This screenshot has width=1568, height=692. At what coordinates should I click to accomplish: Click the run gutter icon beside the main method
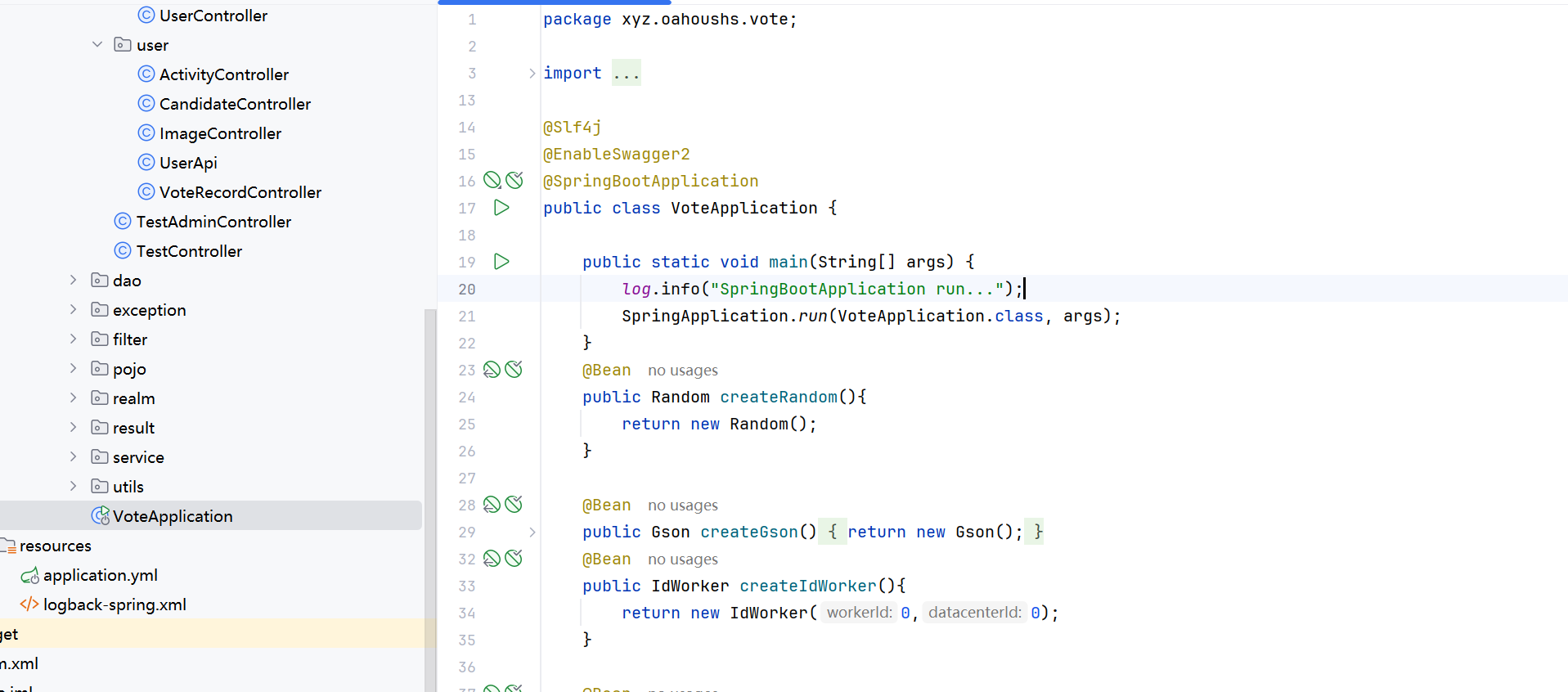(501, 262)
